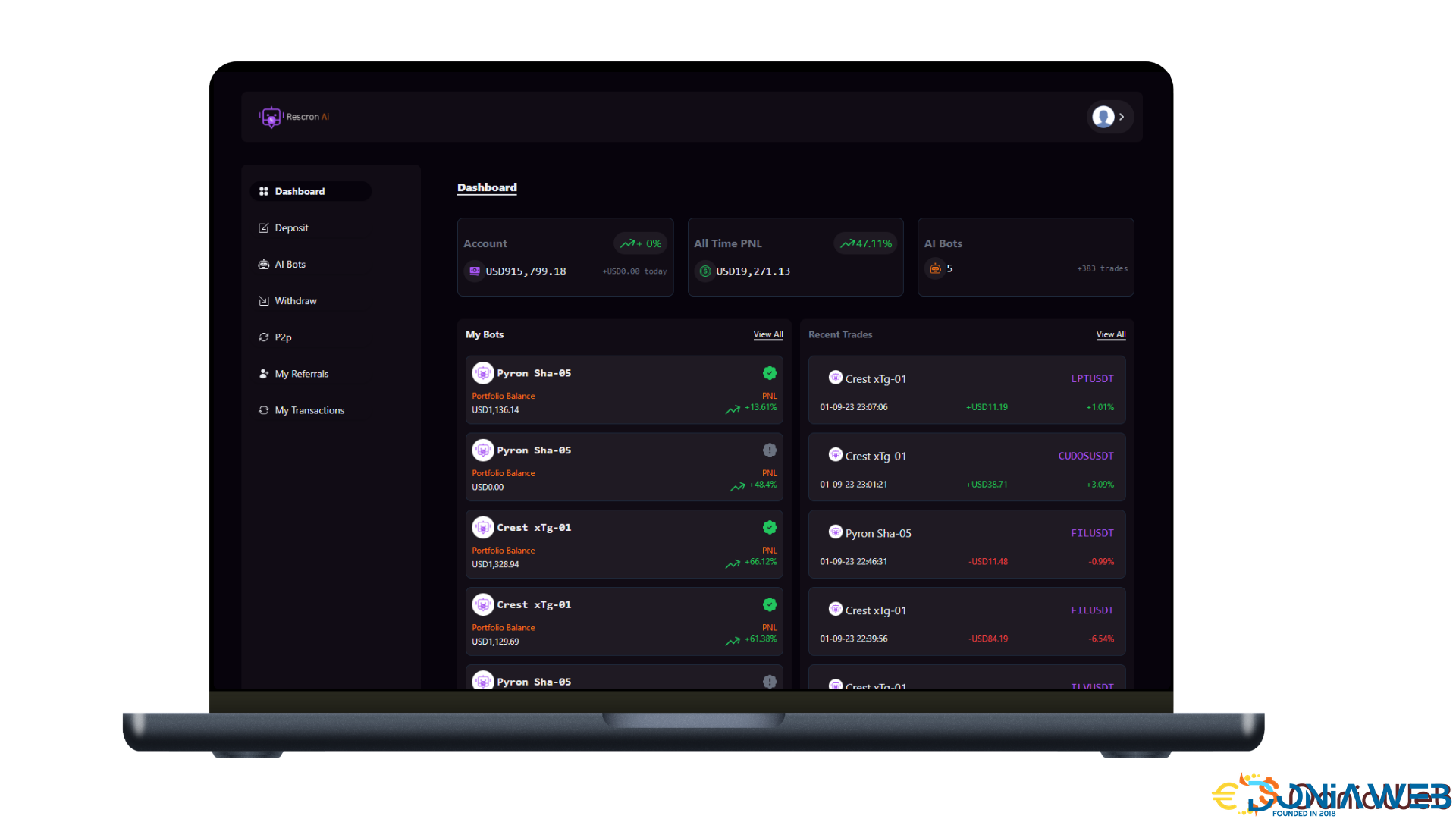This screenshot has height=819, width=1456.
Task: Expand the navigation chevron top right
Action: (x=1121, y=117)
